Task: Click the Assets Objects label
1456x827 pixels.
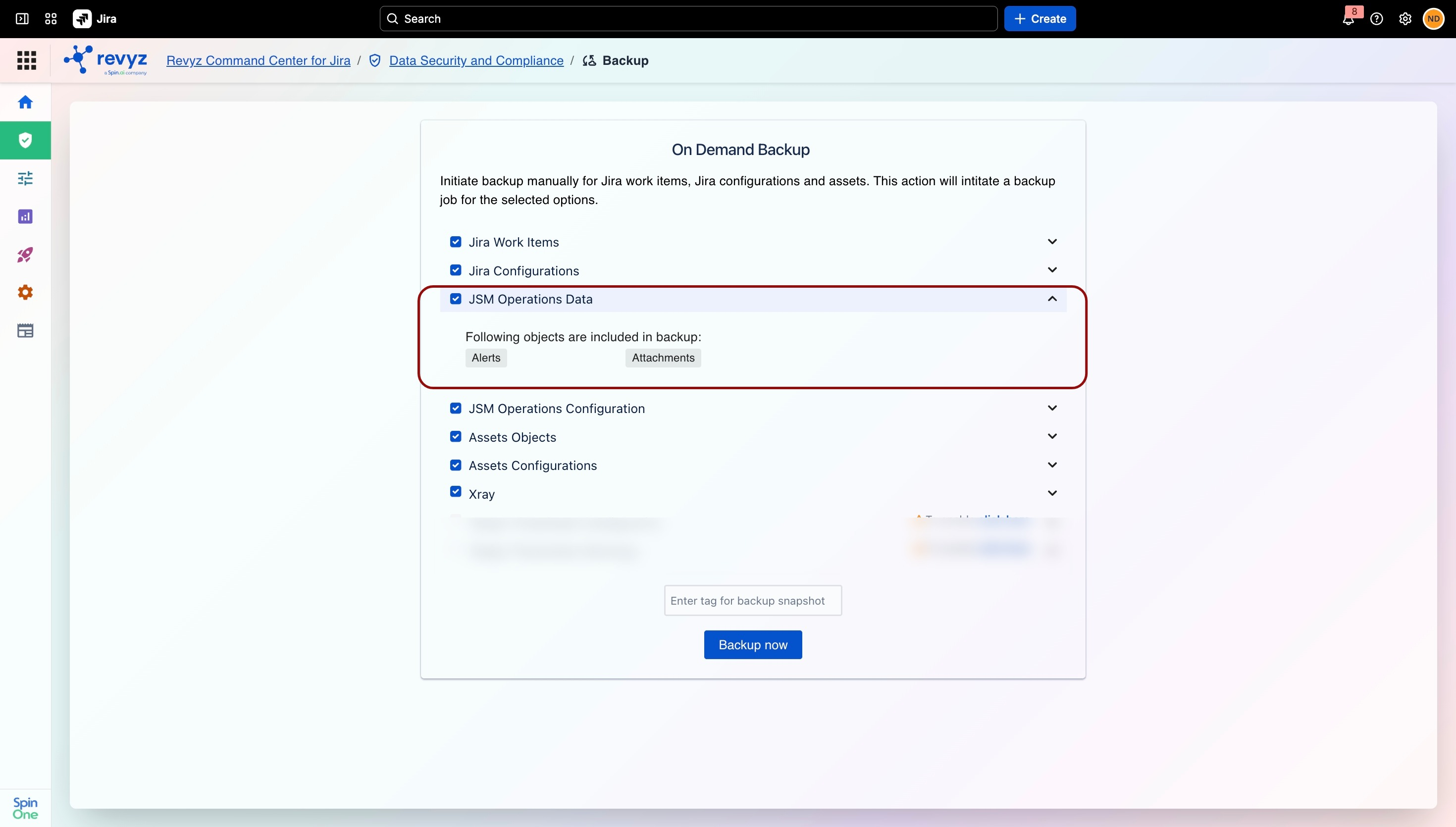Action: (x=513, y=437)
